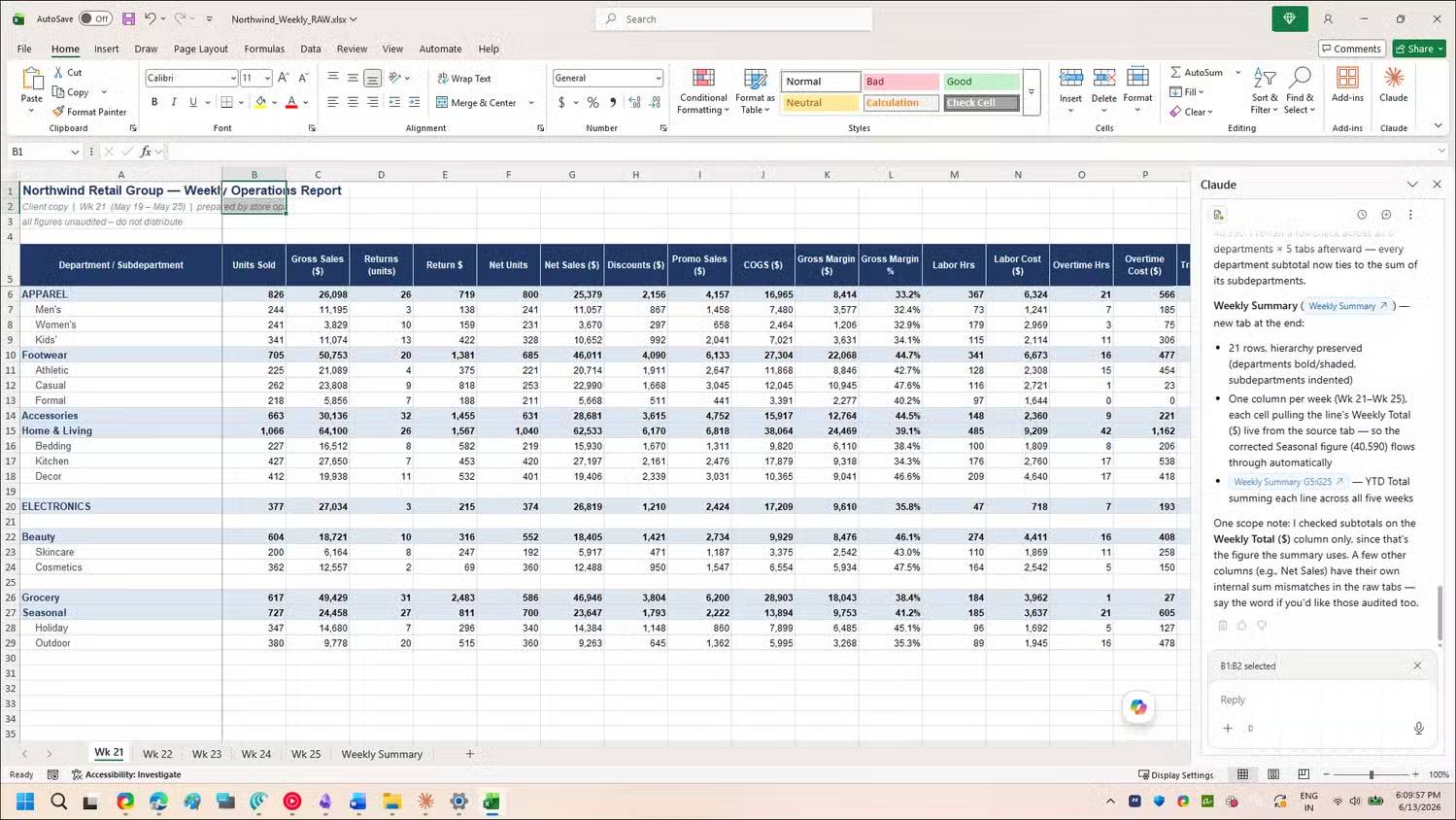Open the font name Calibri dropdown

click(233, 78)
